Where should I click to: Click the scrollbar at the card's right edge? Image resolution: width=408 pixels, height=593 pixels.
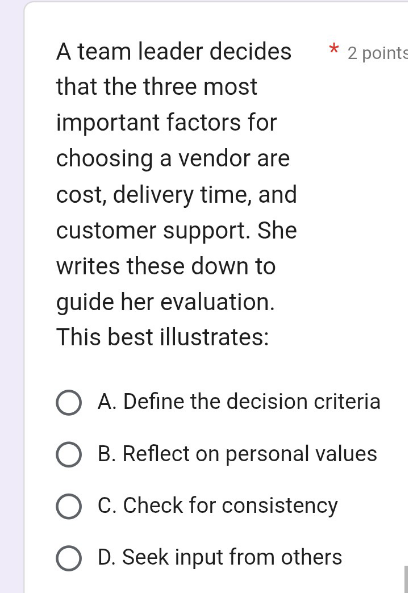pos(406,579)
